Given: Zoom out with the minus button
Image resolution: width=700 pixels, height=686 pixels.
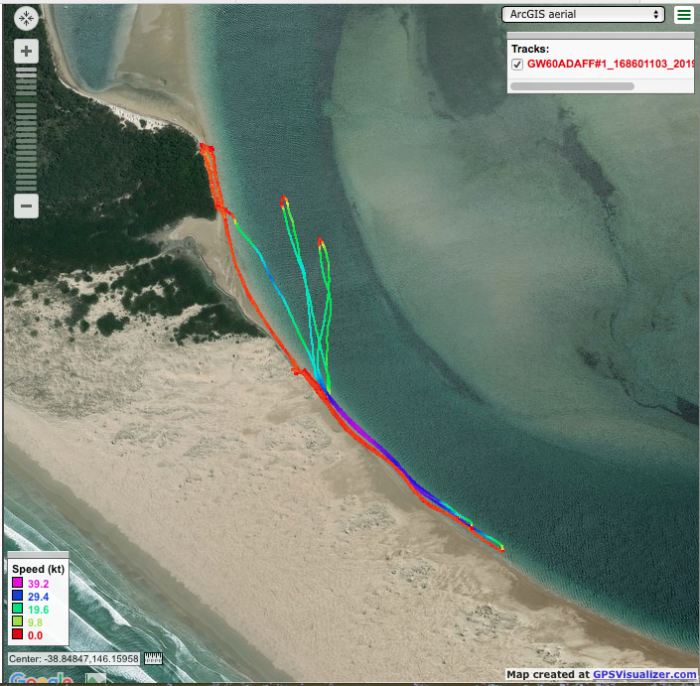Looking at the screenshot, I should (x=26, y=207).
